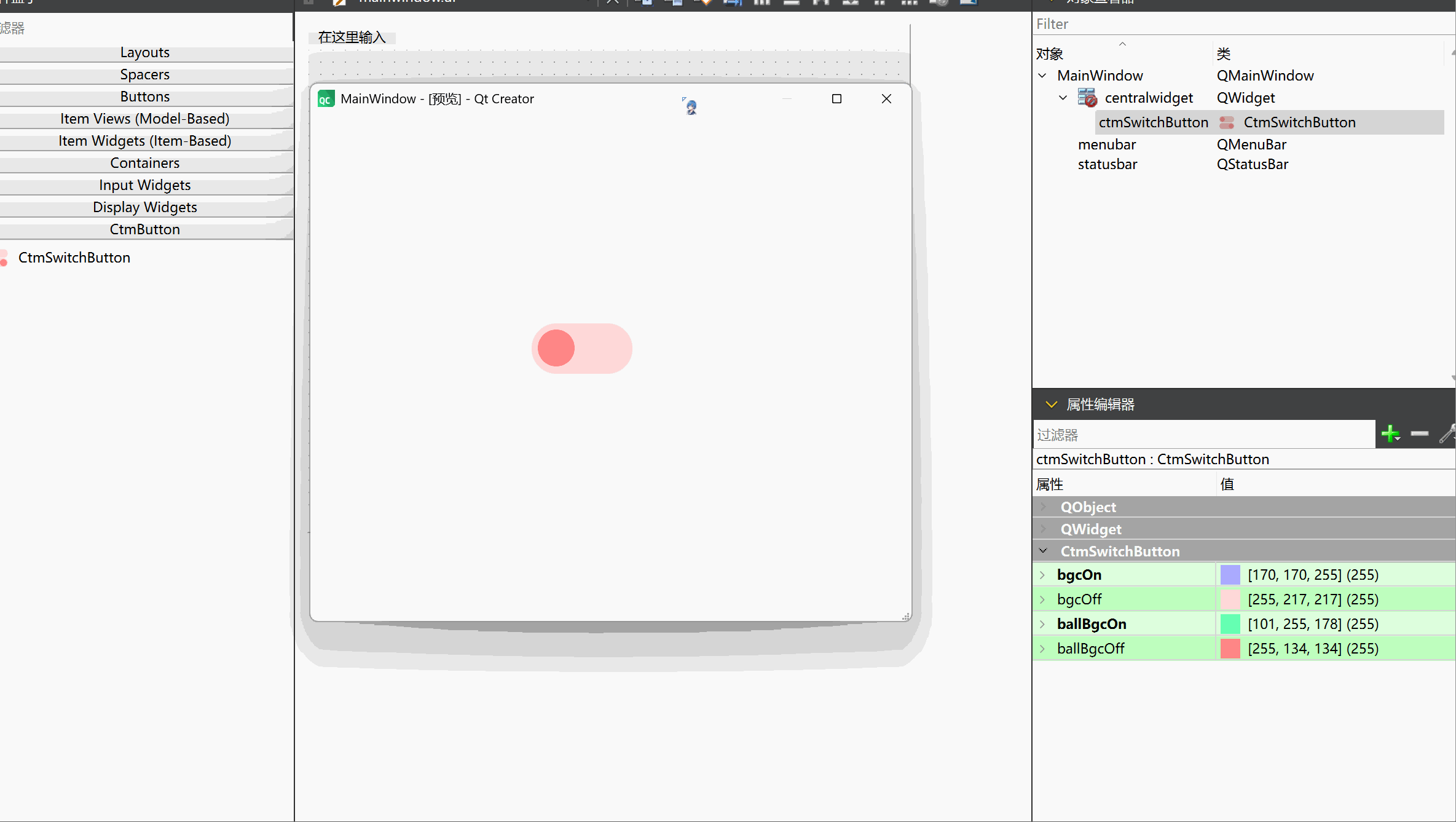Collapse the CtmSwitchButton property group
The image size is (1456, 822).
[1043, 551]
